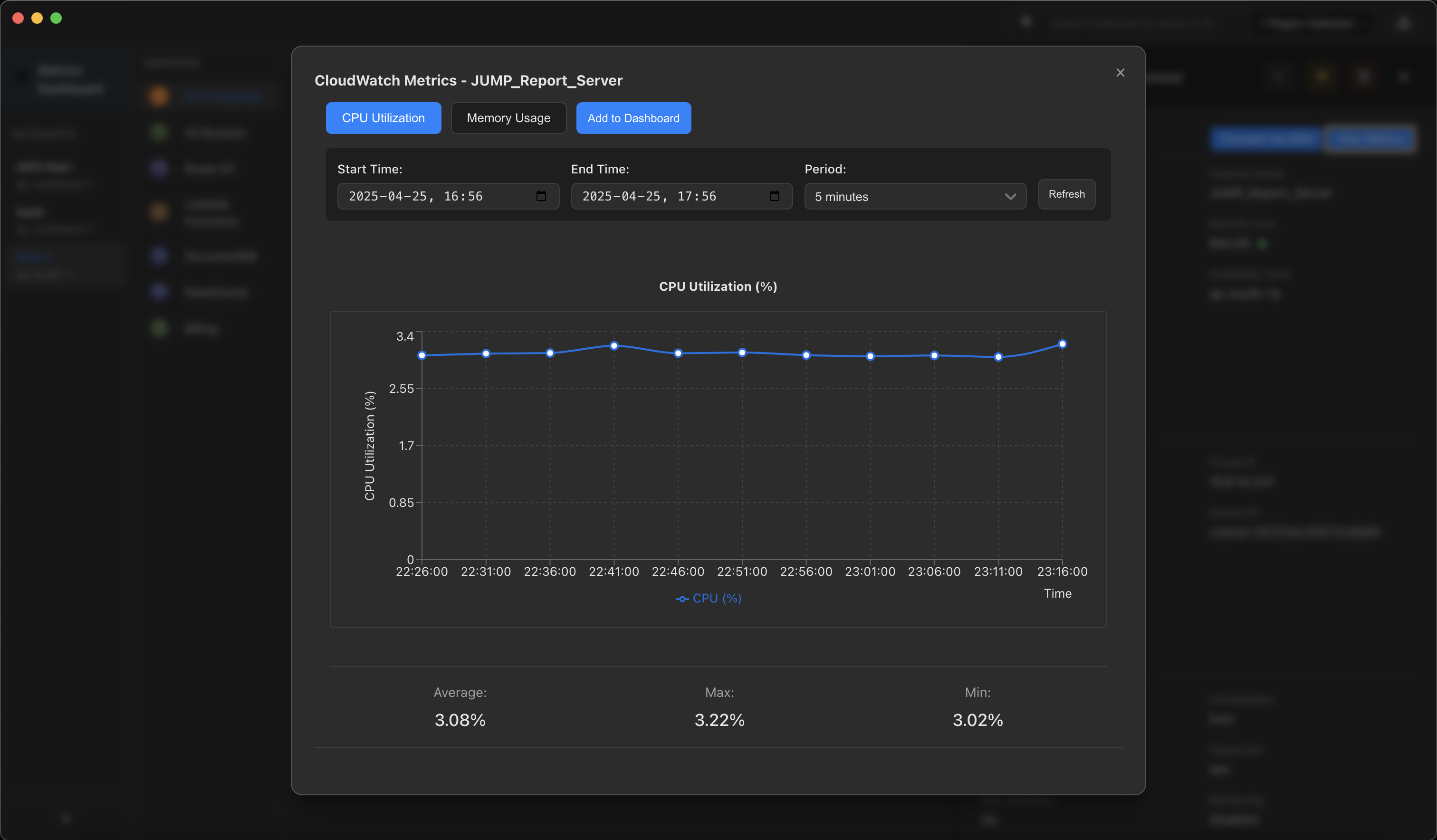Click the CPU Utilization (%) chart title

[x=718, y=286]
